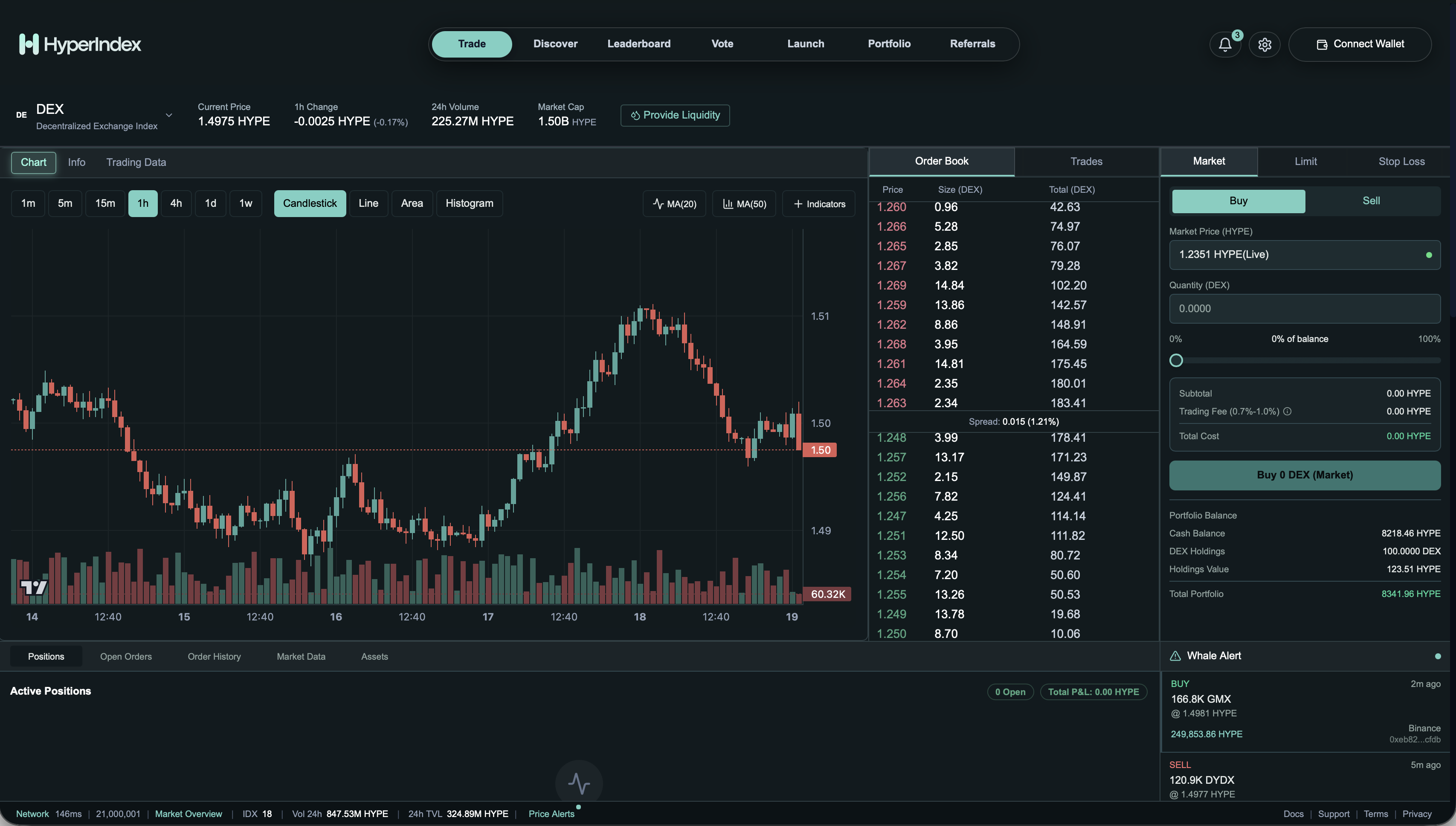Open the Portfolio menu item
The height and width of the screenshot is (826, 1456).
(x=889, y=43)
